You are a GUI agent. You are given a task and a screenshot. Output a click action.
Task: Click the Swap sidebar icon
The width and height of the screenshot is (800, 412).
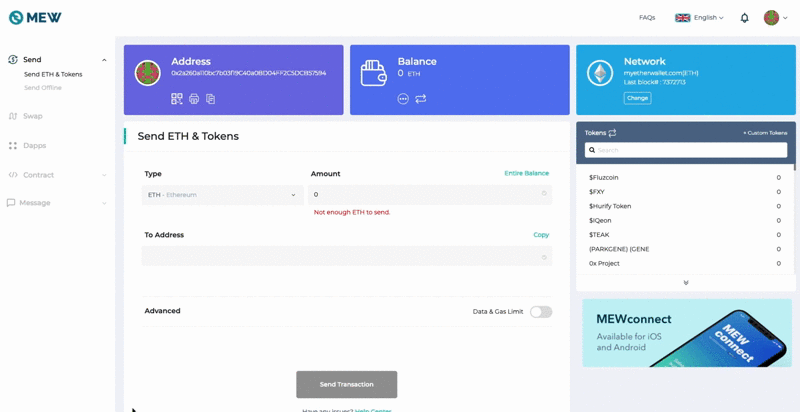click(x=13, y=116)
